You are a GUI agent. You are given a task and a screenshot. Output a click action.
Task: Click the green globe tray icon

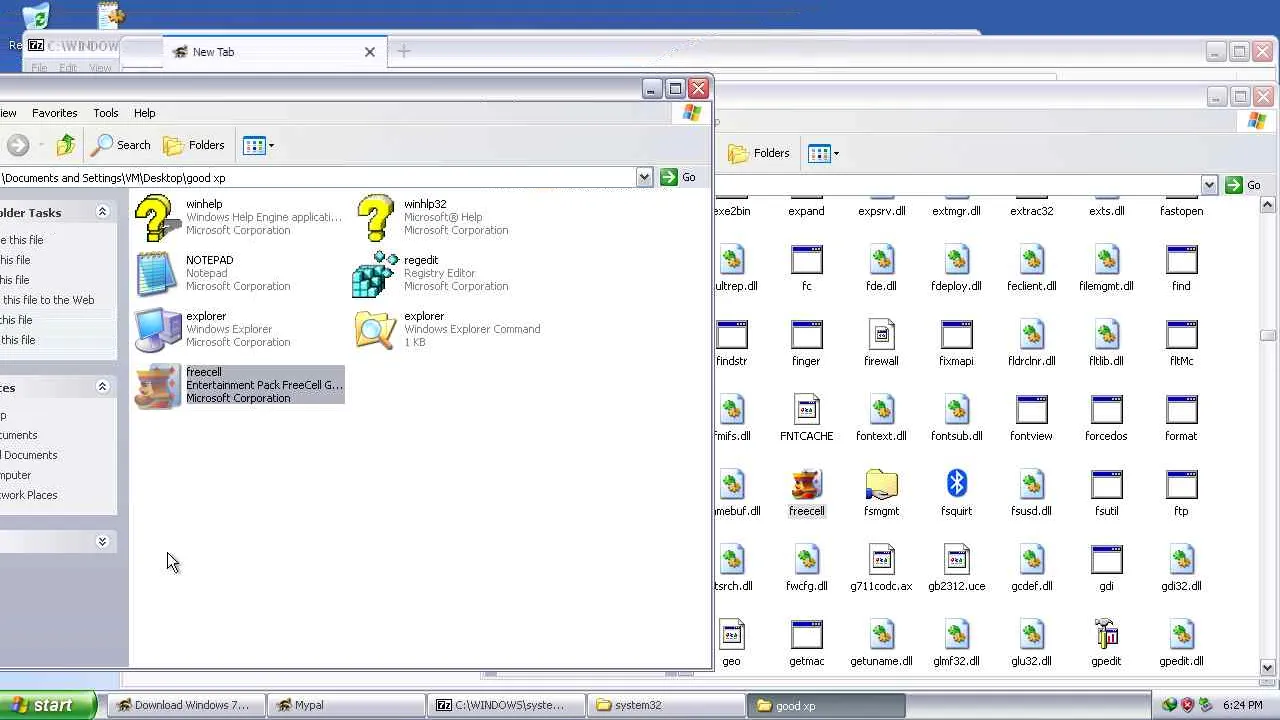pos(1169,705)
